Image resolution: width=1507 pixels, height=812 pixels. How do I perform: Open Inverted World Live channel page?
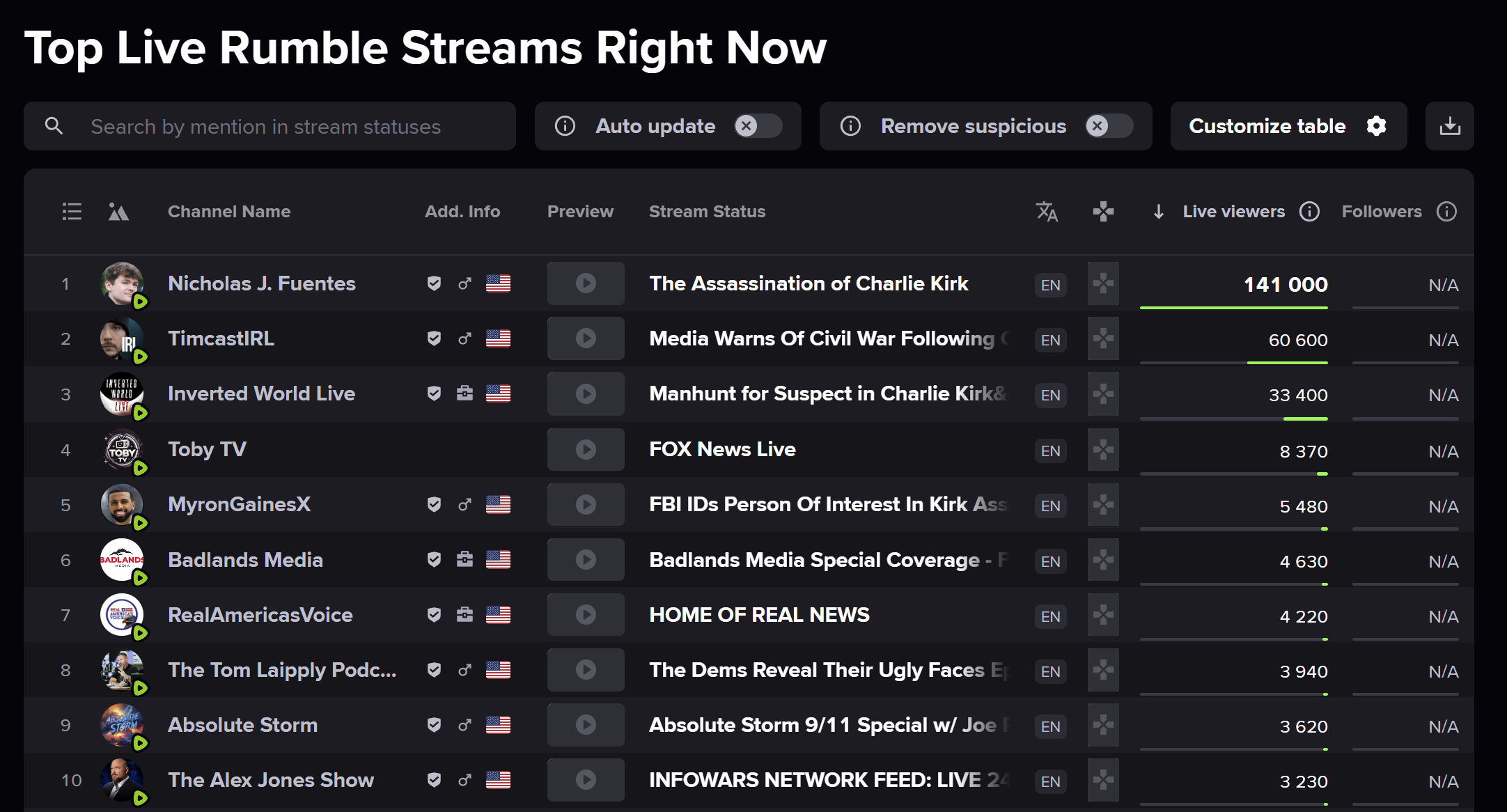pos(261,394)
